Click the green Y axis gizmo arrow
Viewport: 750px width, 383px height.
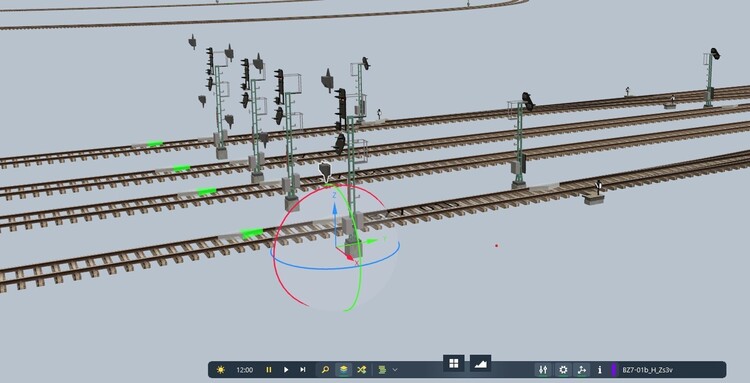point(372,241)
